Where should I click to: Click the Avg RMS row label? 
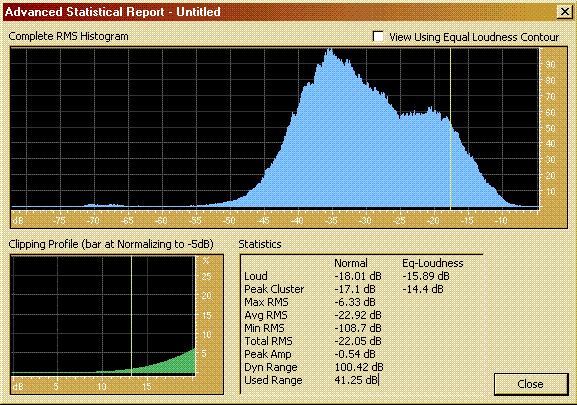click(266, 315)
